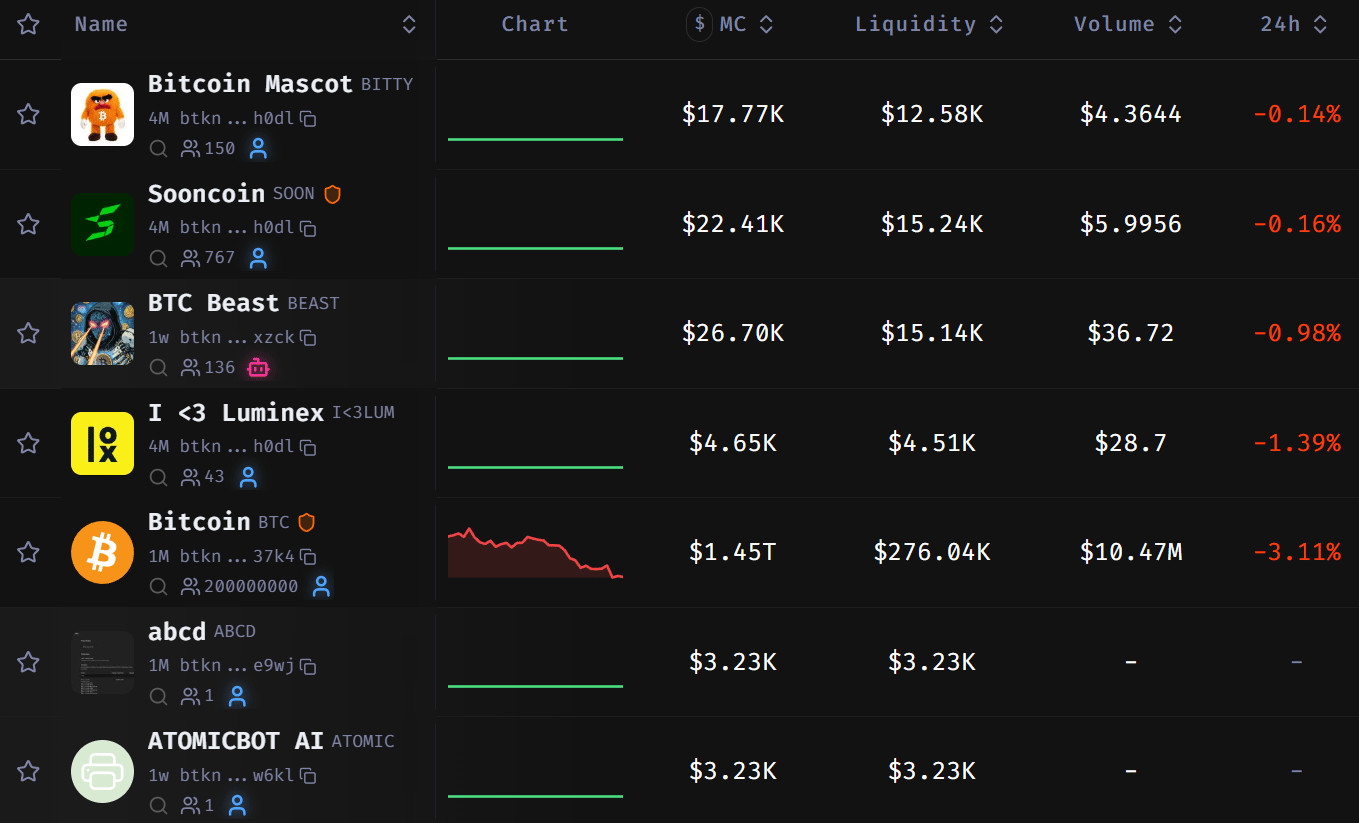Copy BTC Beast address ending xzck
This screenshot has height=823, width=1359.
click(309, 338)
